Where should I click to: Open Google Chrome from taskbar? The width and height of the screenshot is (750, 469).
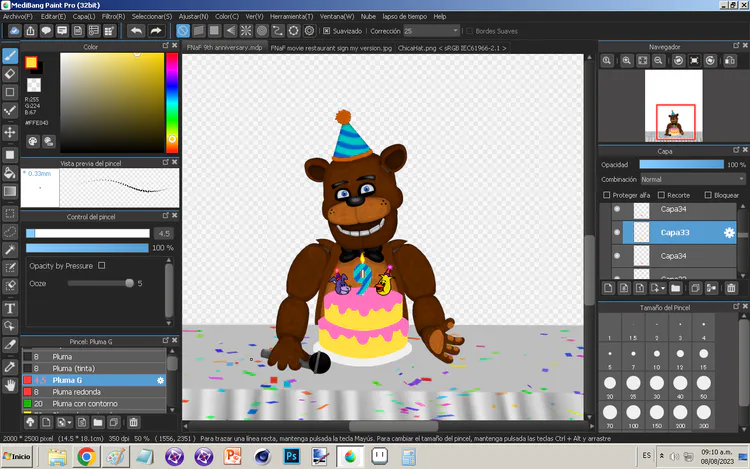pos(86,457)
